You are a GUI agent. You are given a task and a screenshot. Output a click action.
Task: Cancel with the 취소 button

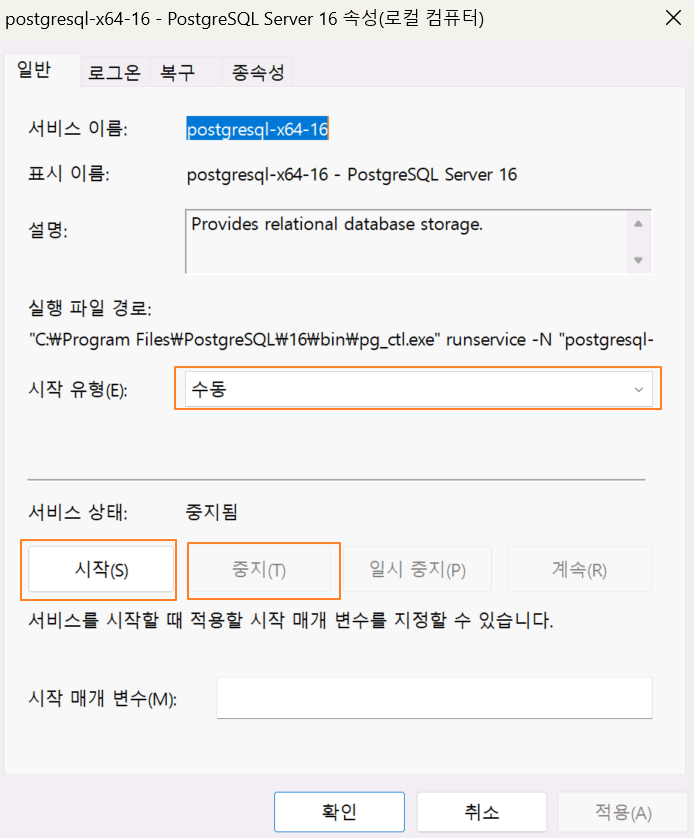pyautogui.click(x=481, y=812)
